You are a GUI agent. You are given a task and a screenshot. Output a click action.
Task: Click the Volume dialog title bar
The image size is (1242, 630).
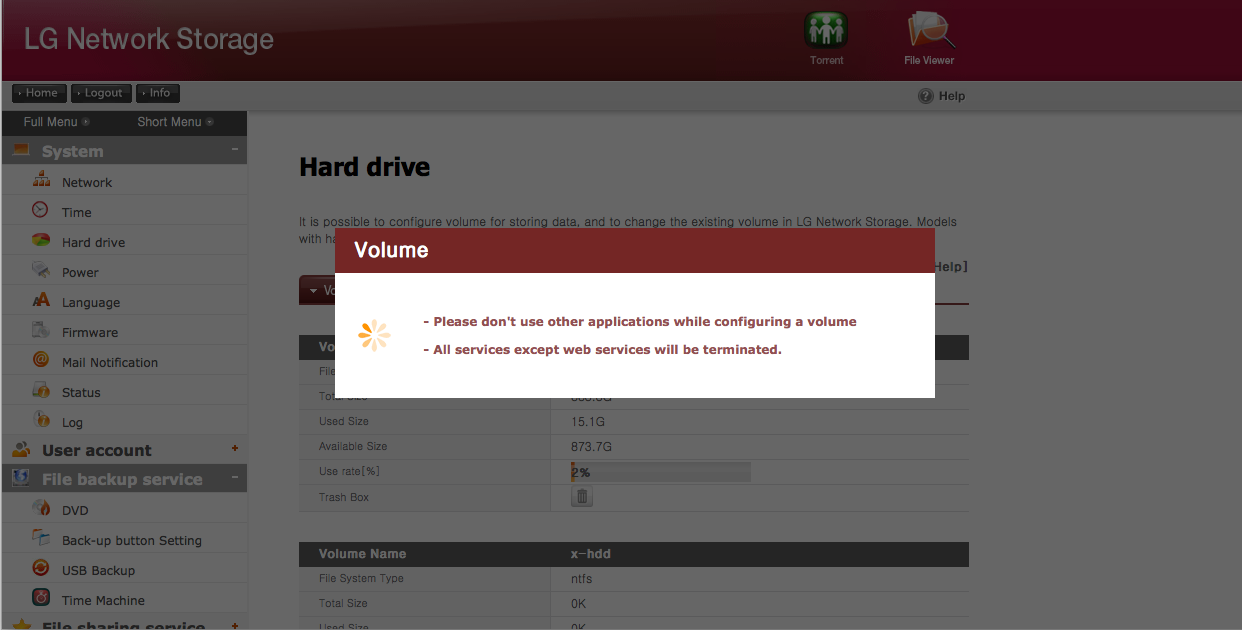point(635,250)
